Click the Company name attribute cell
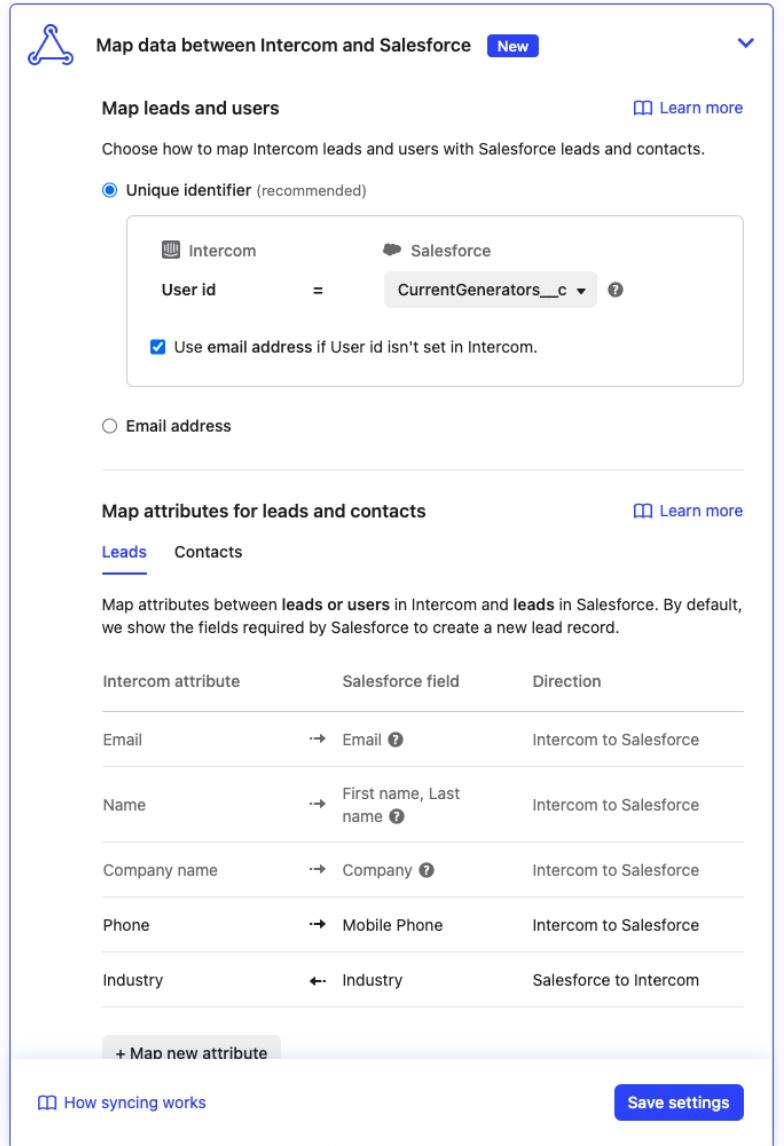Viewport: 784px width, 1146px height. 160,870
